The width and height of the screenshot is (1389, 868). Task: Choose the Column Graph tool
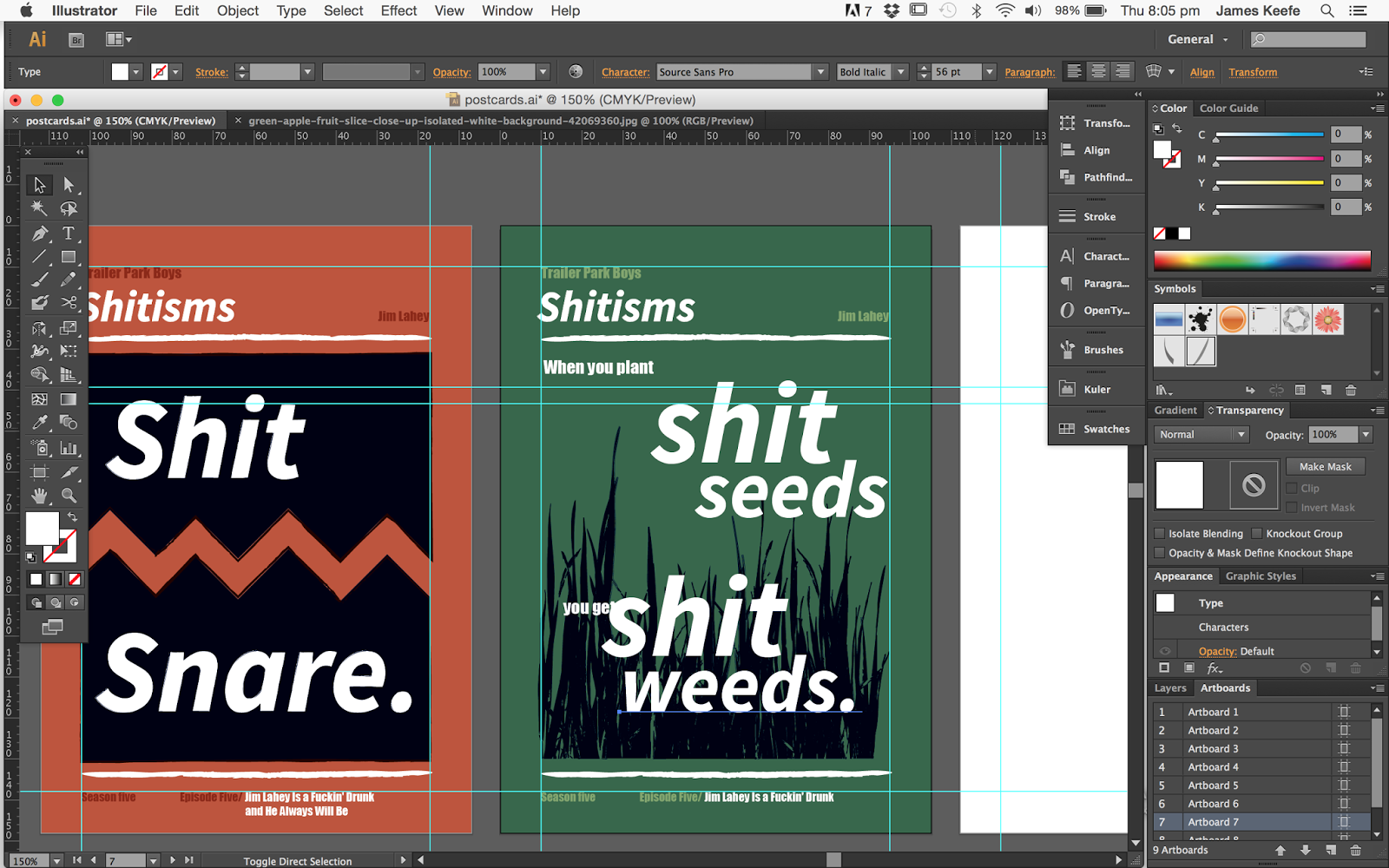[69, 448]
